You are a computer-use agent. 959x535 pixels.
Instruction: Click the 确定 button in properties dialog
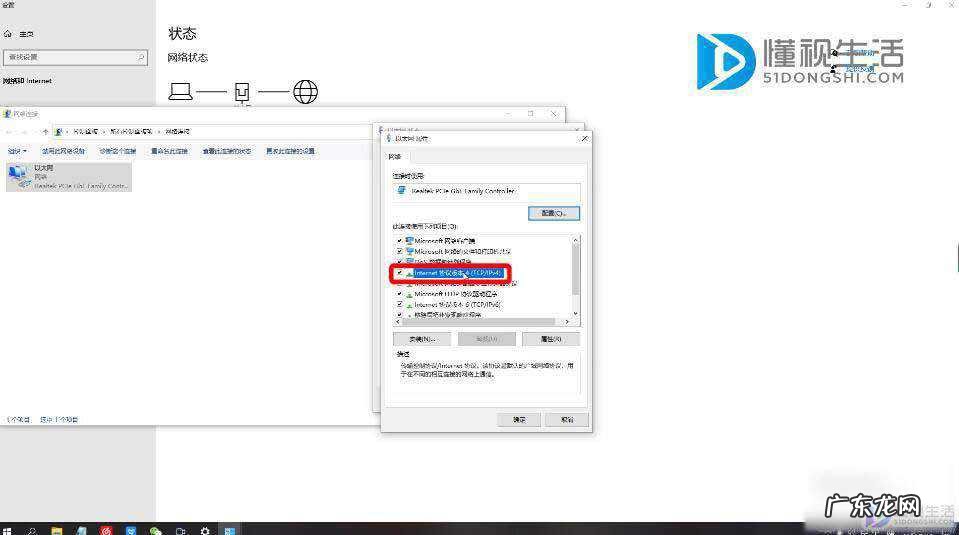(x=519, y=419)
